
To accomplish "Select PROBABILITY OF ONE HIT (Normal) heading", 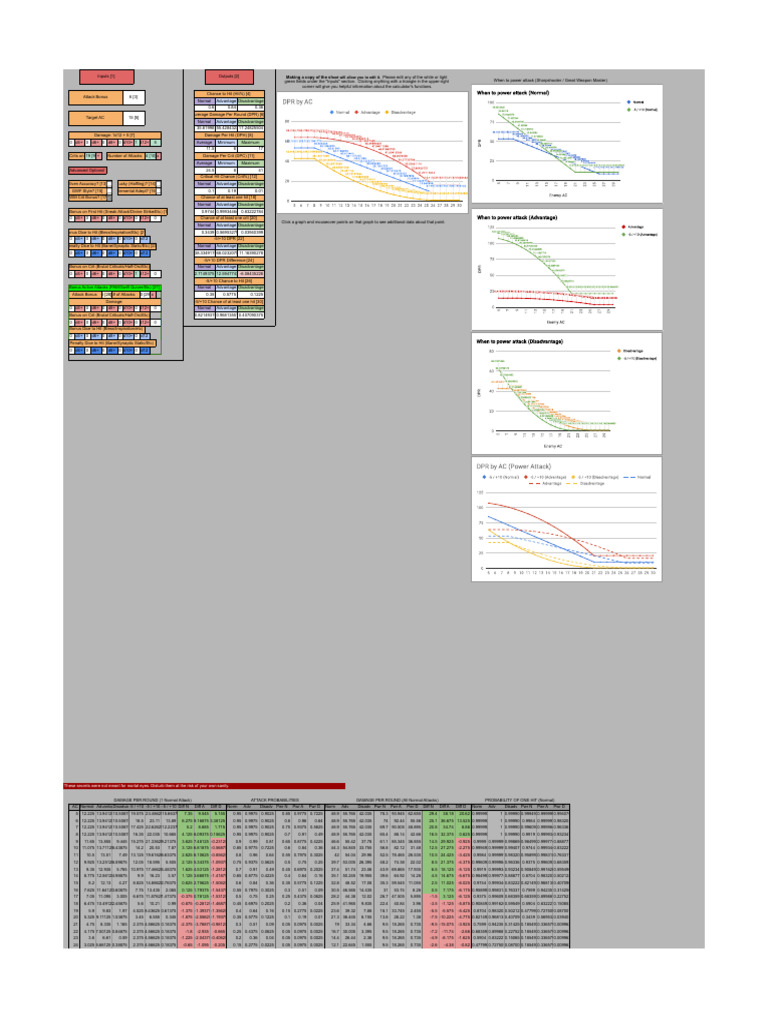I will tap(519, 799).
